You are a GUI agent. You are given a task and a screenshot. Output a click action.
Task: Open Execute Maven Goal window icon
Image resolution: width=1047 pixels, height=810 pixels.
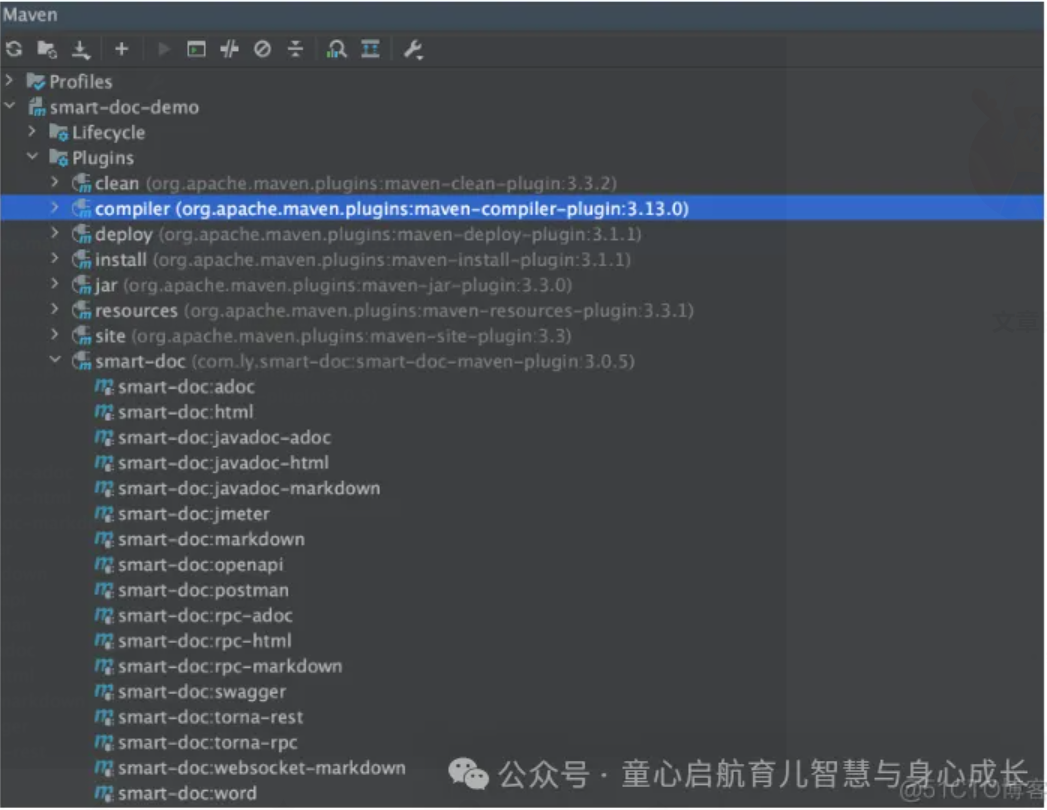point(196,49)
